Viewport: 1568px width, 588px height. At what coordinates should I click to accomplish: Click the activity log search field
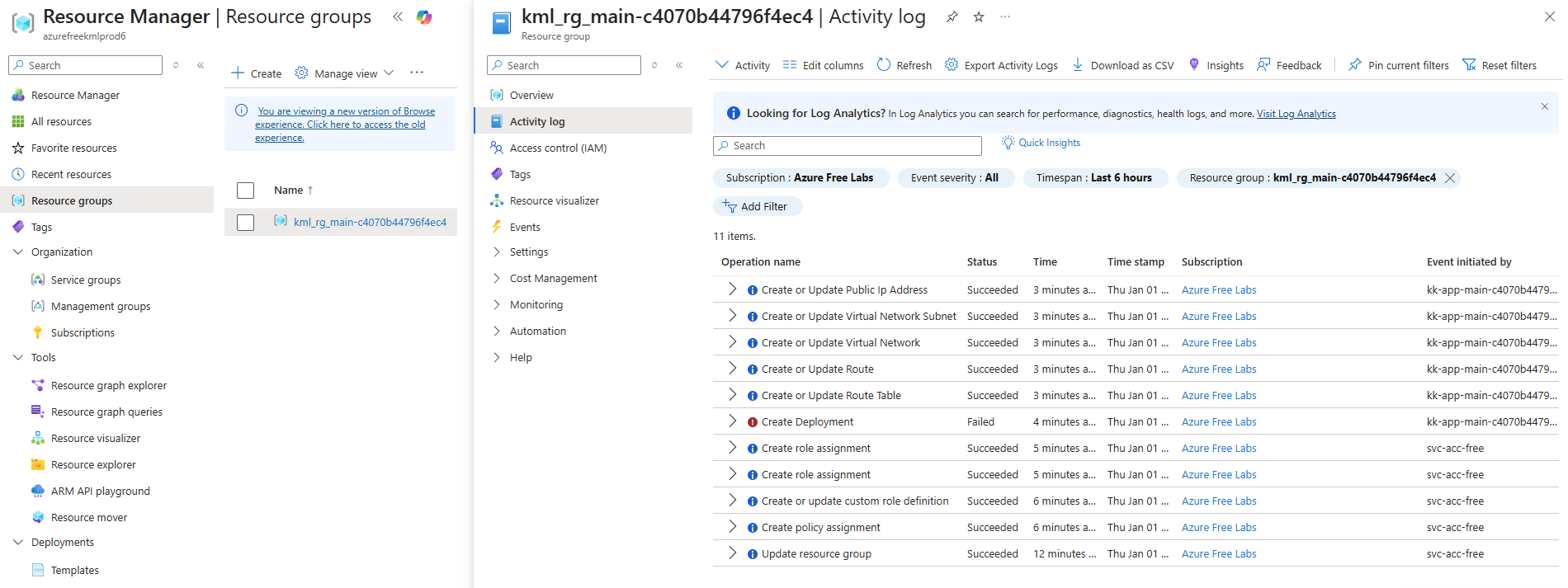tap(848, 146)
